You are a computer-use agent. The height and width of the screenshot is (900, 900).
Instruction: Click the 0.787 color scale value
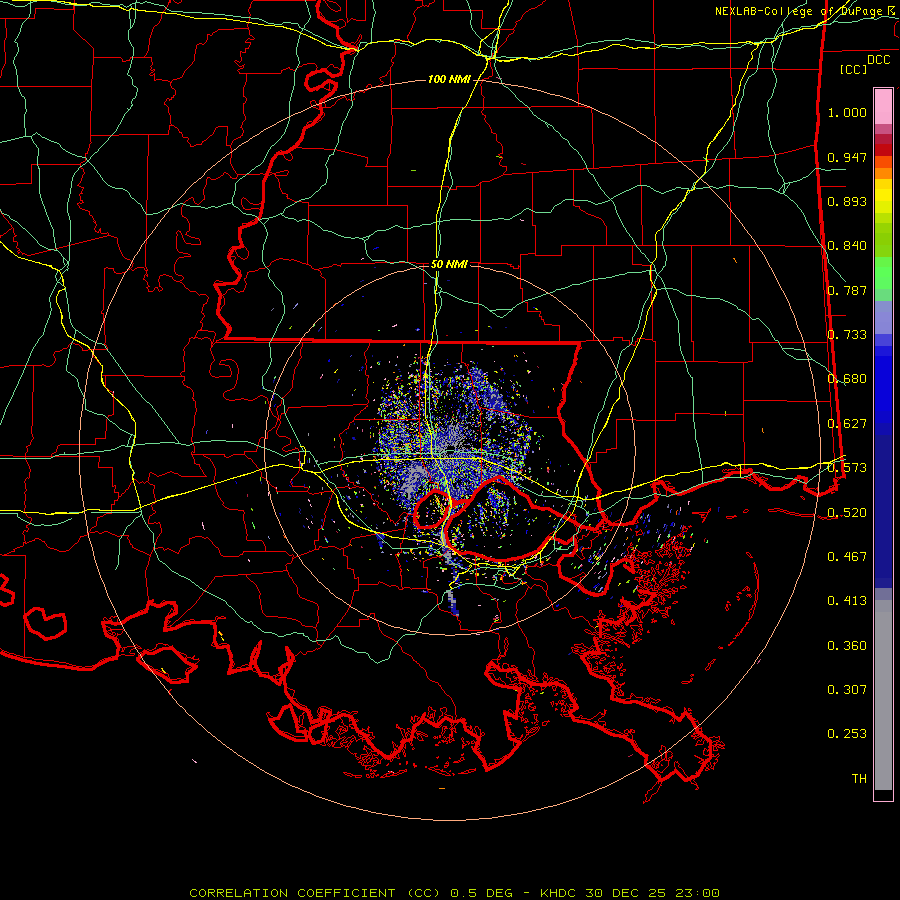[847, 290]
